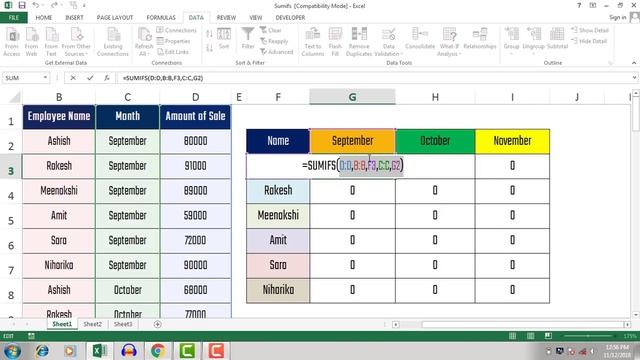Cancel formula entry with X button
640x360 pixels.
point(73,78)
